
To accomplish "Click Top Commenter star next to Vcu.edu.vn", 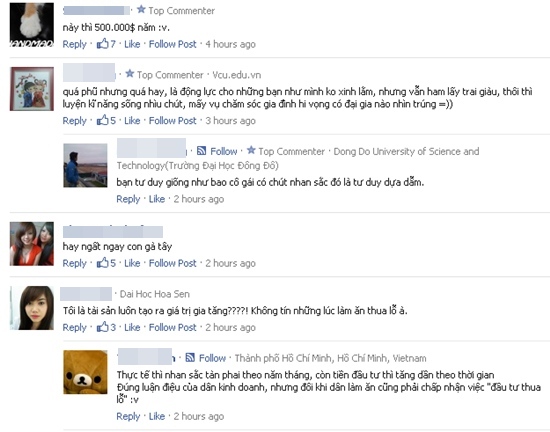I will pyautogui.click(x=129, y=74).
